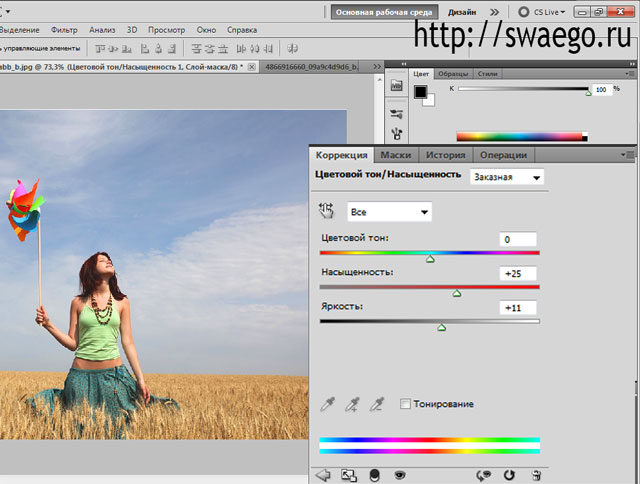Switch to the Образцы tab
Viewport: 640px width, 484px height.
(x=453, y=74)
